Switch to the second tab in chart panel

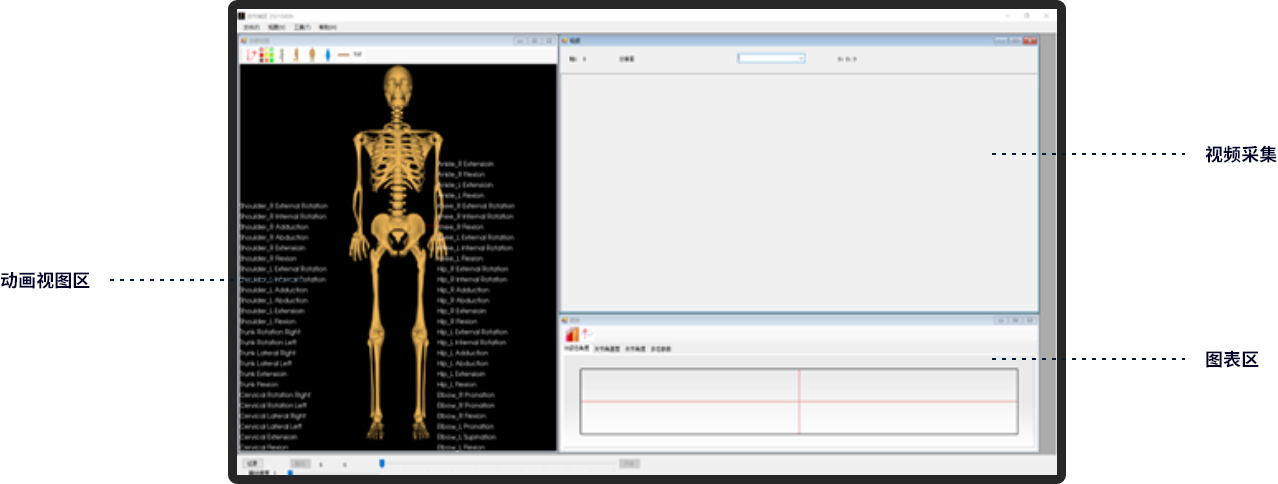[x=607, y=349]
